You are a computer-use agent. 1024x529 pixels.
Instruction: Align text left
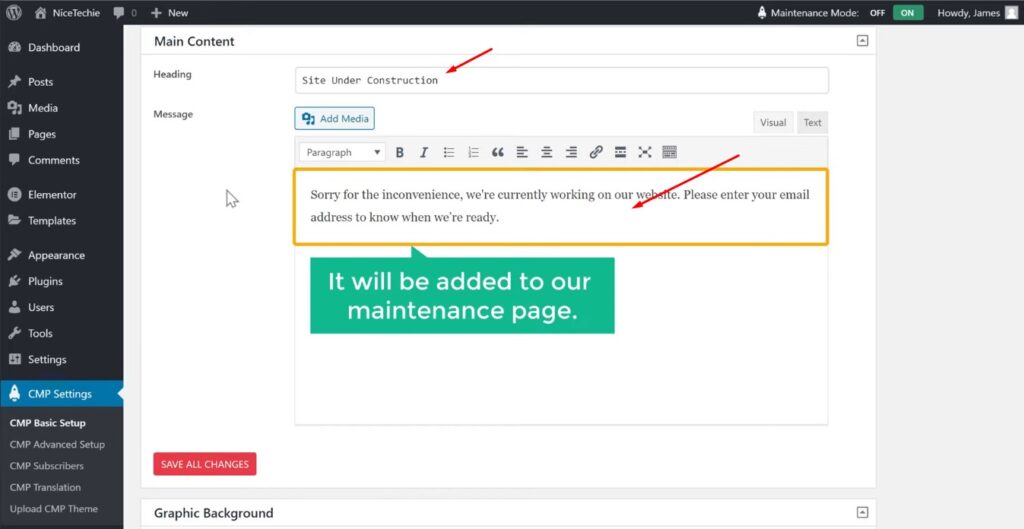(x=522, y=152)
